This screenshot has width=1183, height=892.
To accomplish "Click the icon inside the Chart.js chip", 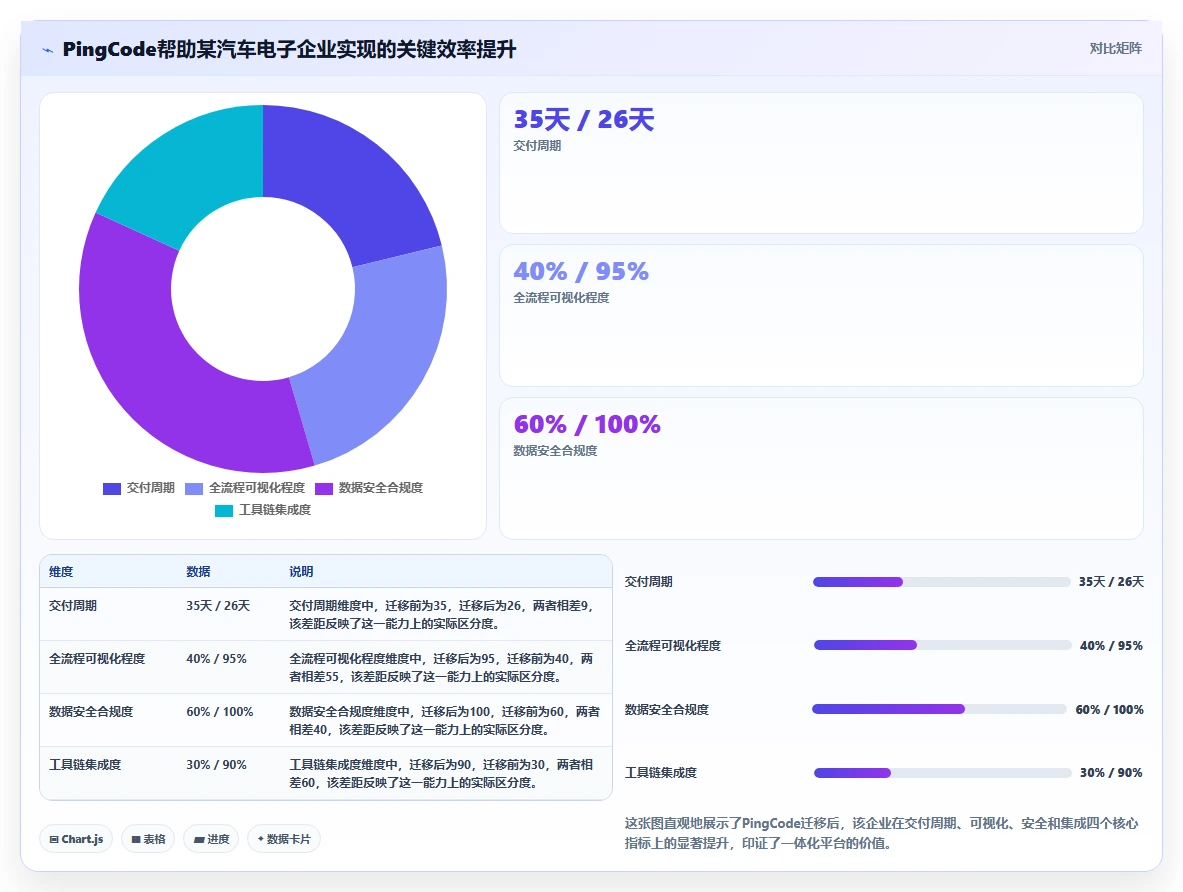I will point(54,839).
